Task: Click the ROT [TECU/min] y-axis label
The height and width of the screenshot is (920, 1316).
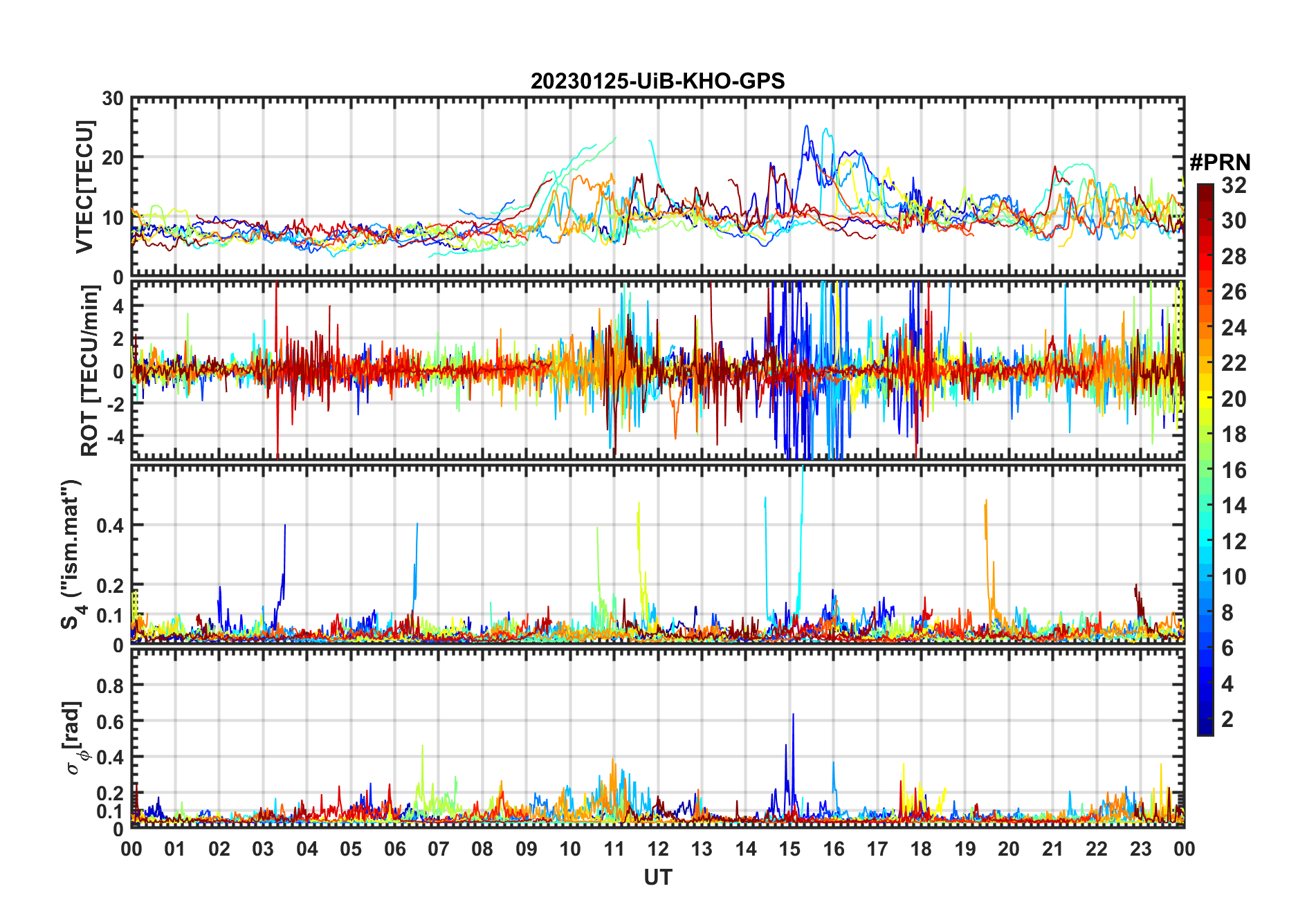Action: (x=89, y=371)
